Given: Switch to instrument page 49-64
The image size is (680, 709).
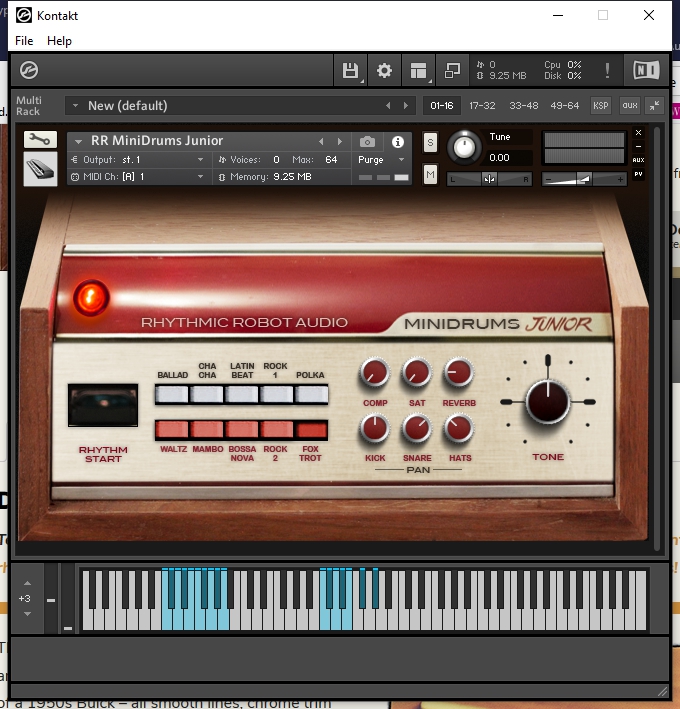Looking at the screenshot, I should click(x=565, y=105).
